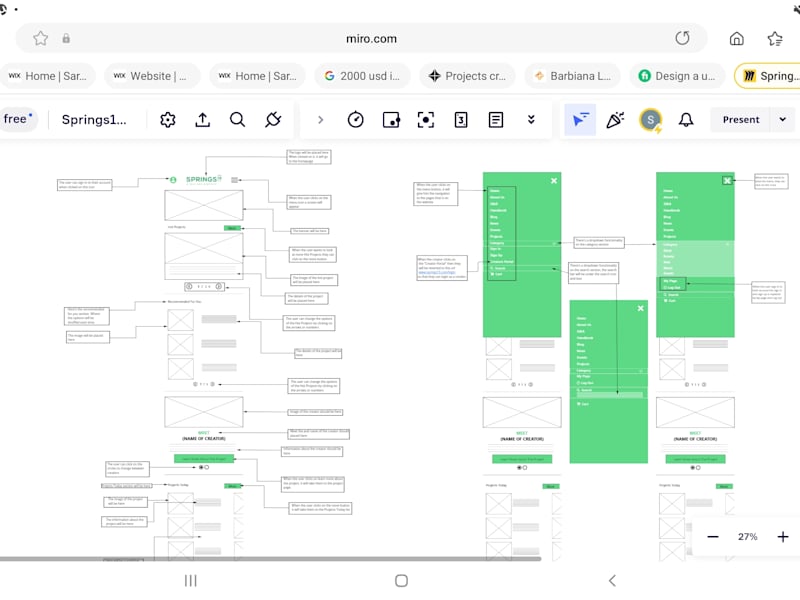The width and height of the screenshot is (800, 600).
Task: Tap the miro.com address field
Action: (371, 39)
